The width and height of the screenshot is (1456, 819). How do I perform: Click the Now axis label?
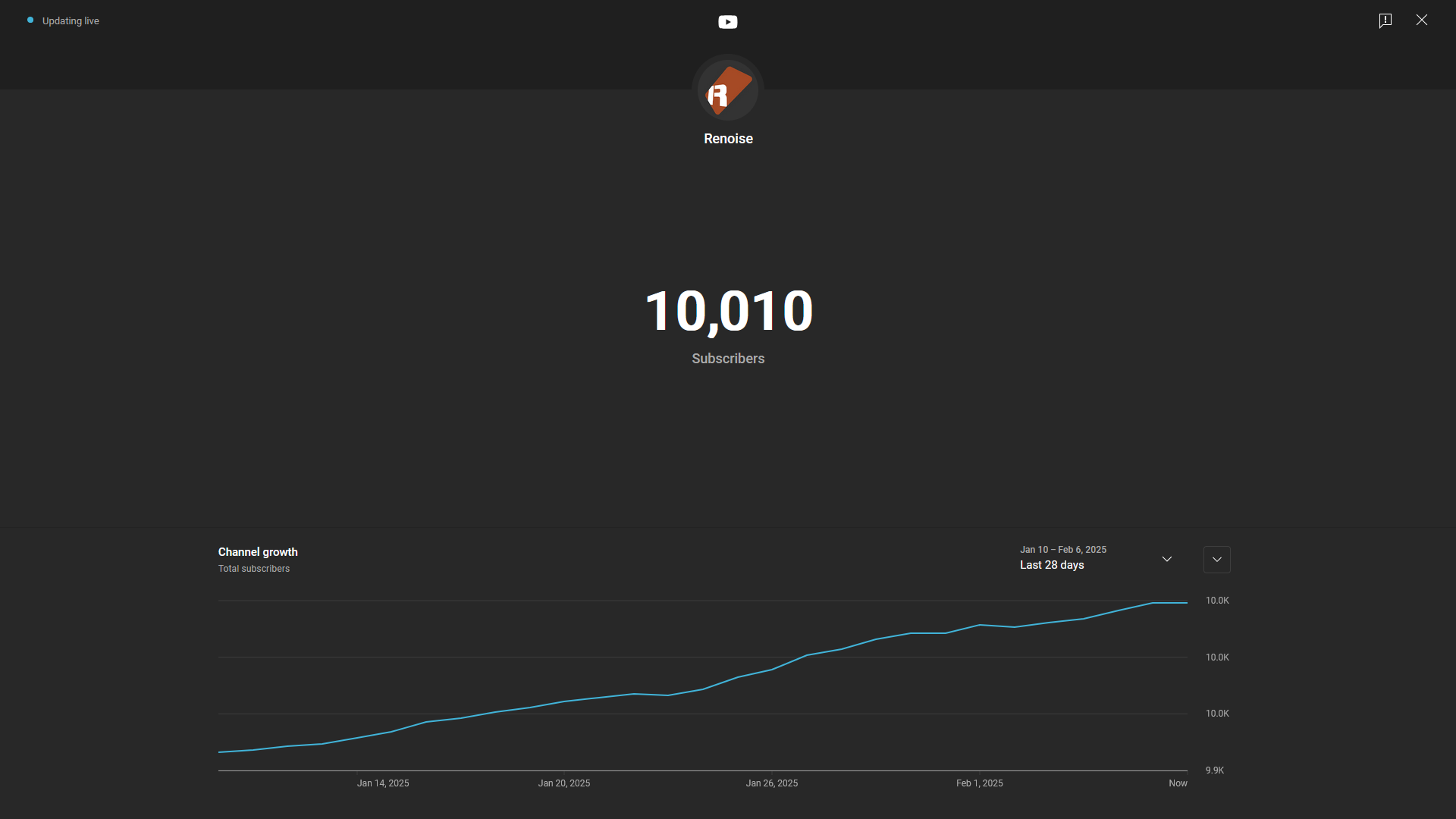(x=1178, y=783)
